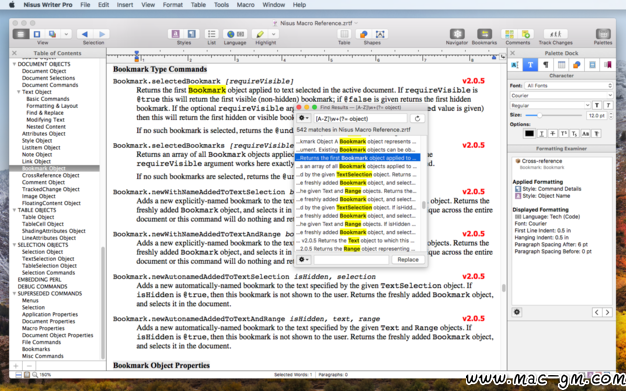The width and height of the screenshot is (626, 391).
Task: Click the Replace button in Find Results
Action: pos(408,260)
